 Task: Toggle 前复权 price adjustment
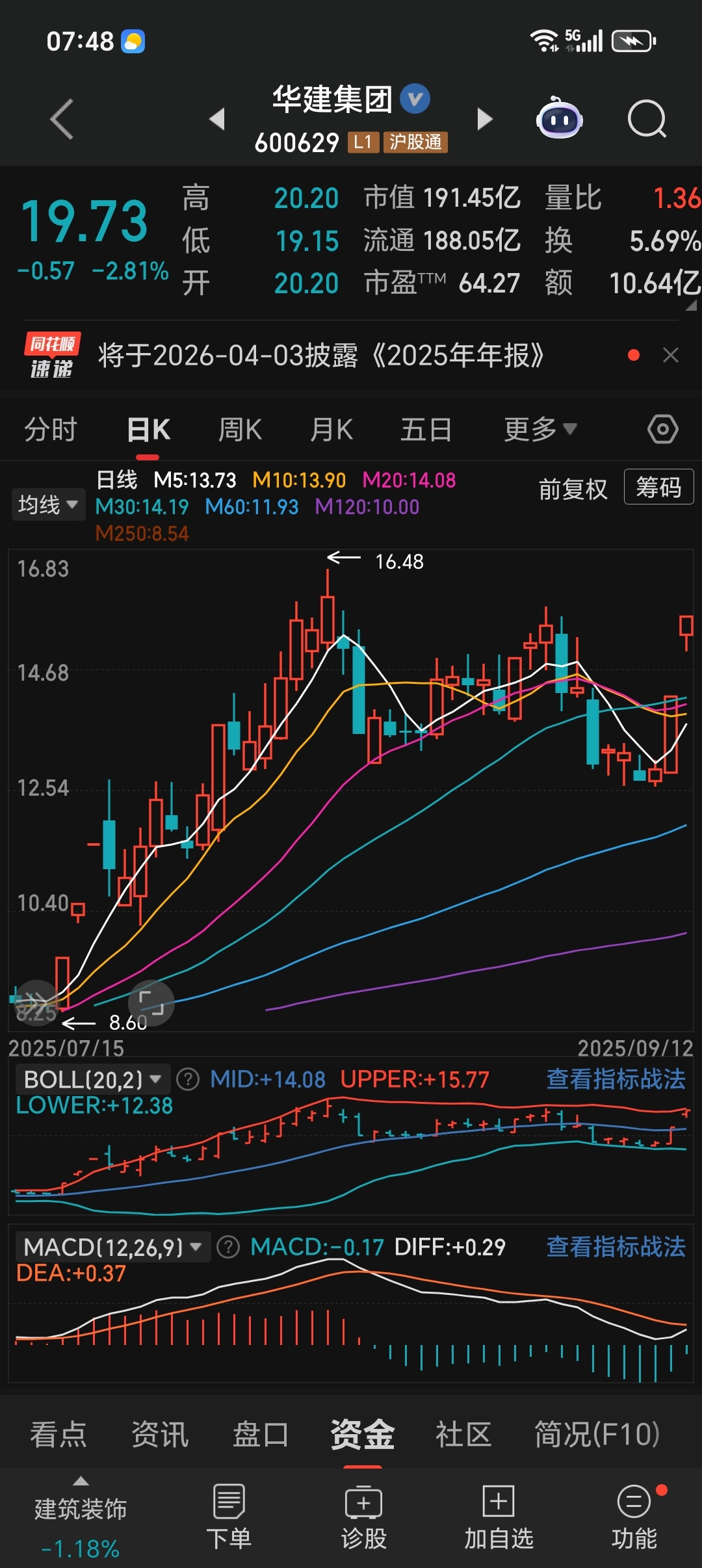tap(573, 489)
